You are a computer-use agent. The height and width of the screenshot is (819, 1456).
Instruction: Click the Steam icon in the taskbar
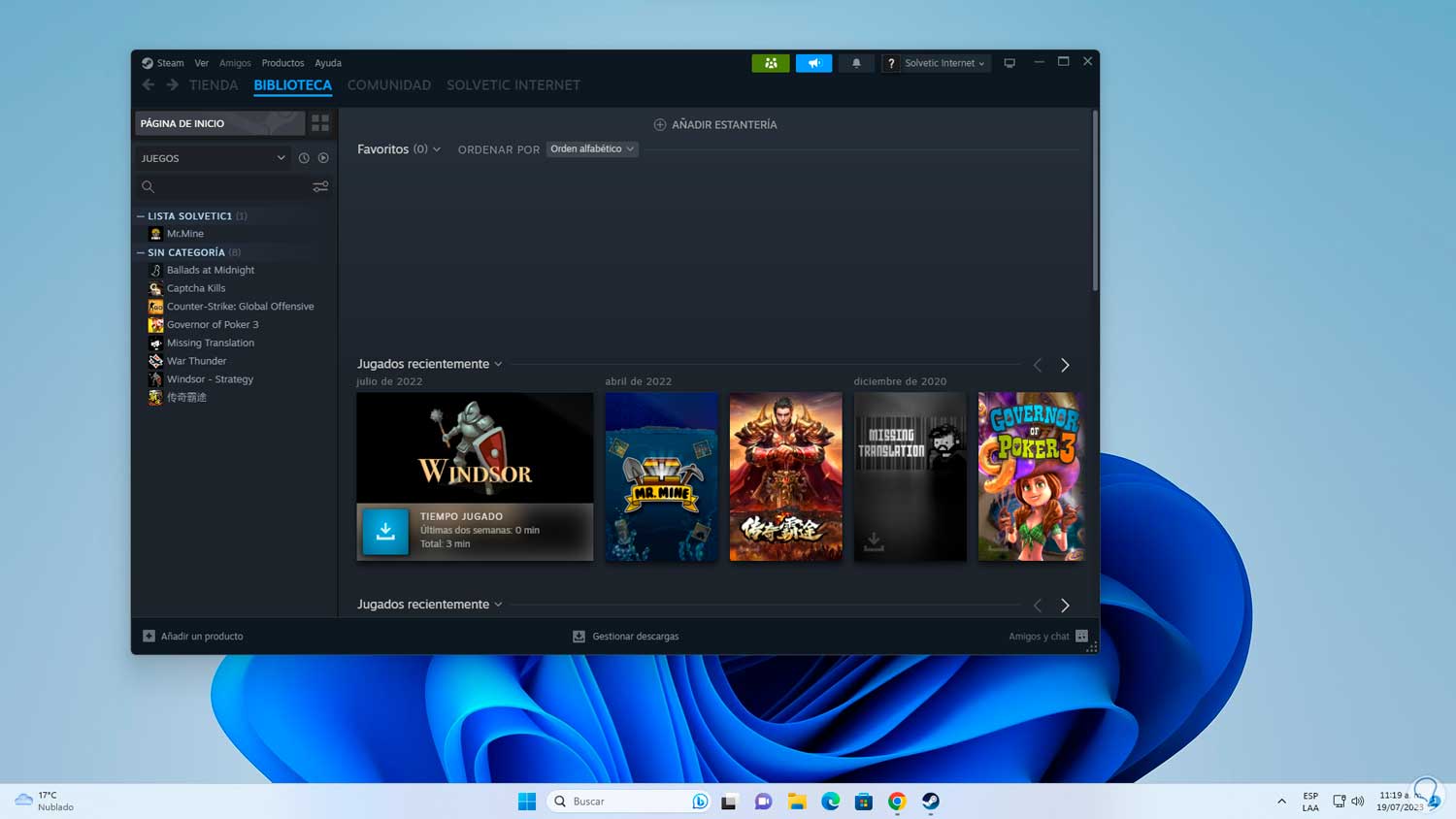(x=930, y=802)
